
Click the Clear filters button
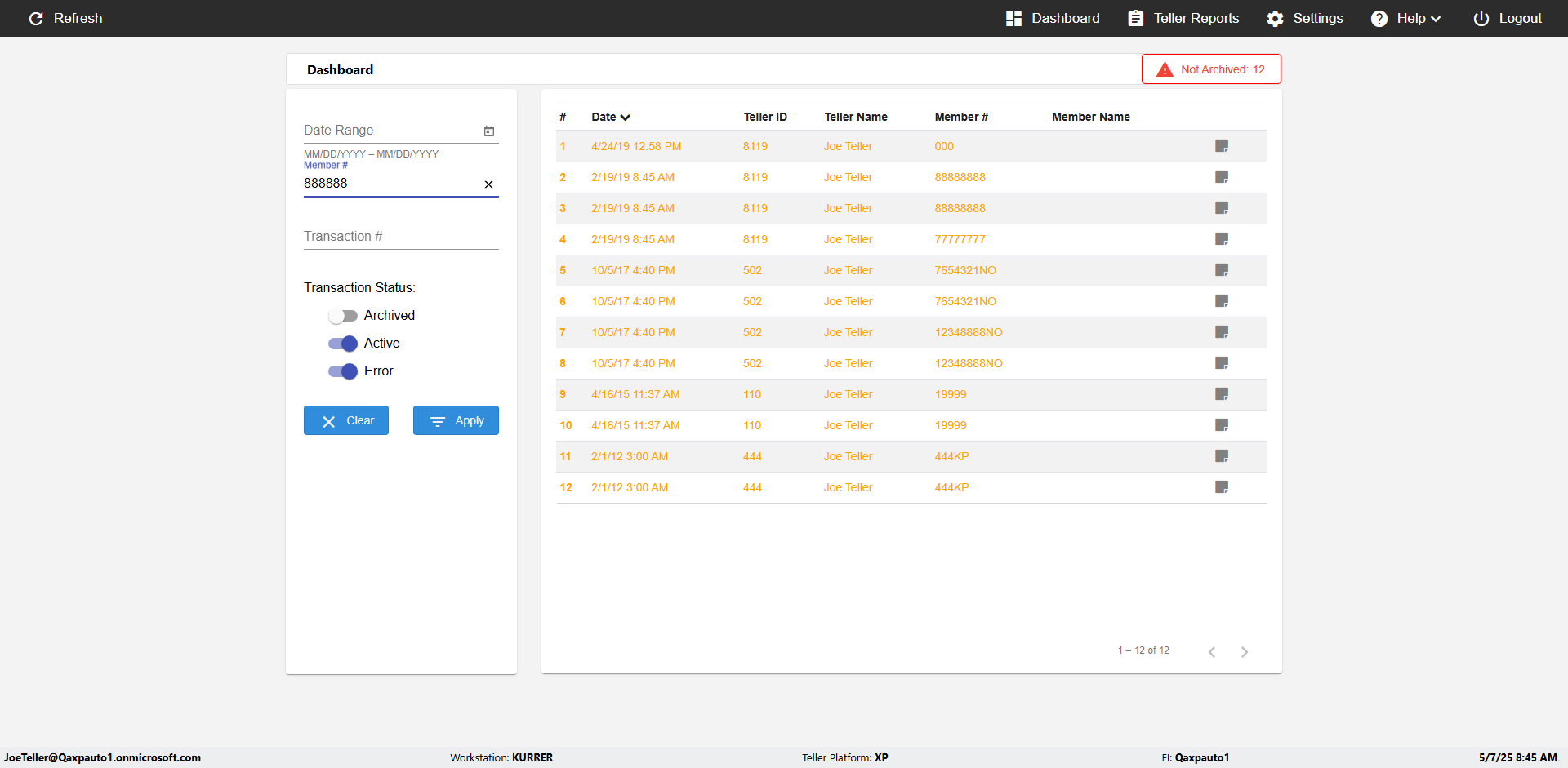click(346, 420)
